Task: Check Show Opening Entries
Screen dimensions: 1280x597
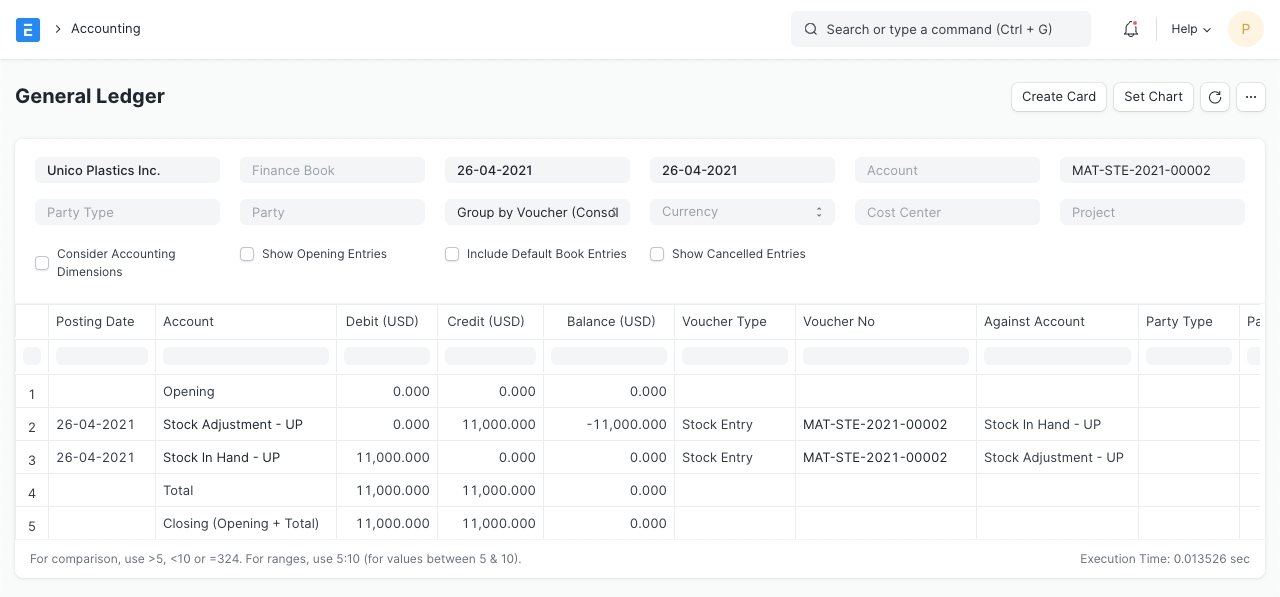Action: click(x=247, y=254)
